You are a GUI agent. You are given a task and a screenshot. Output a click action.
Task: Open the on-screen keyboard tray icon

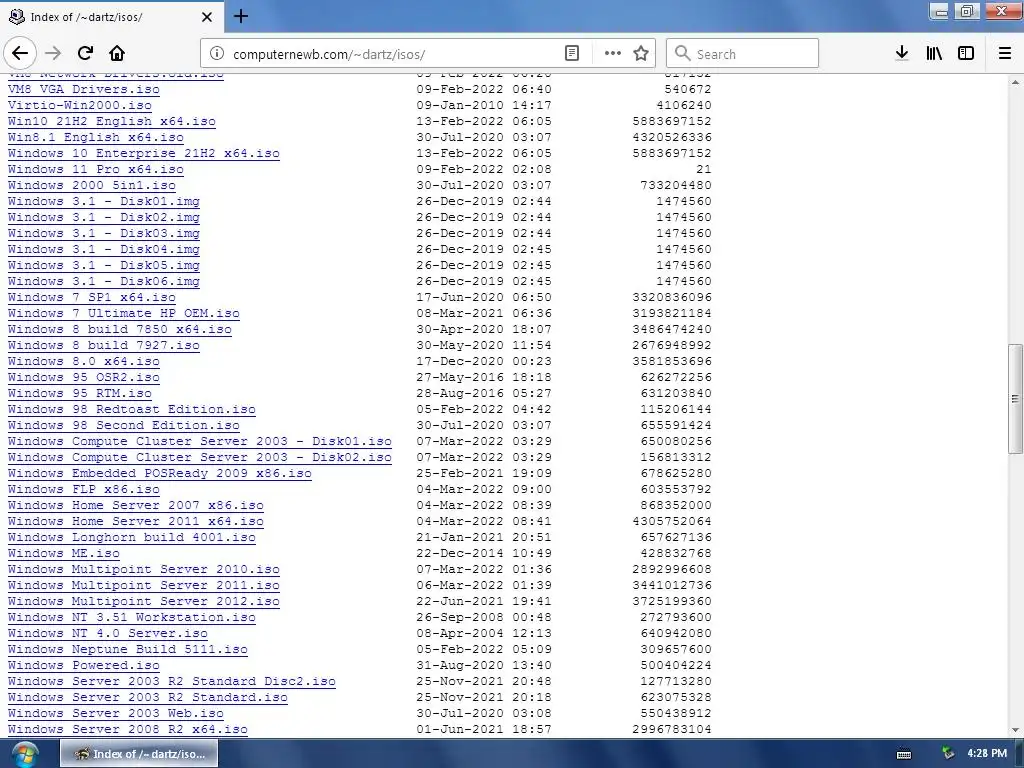coord(904,754)
